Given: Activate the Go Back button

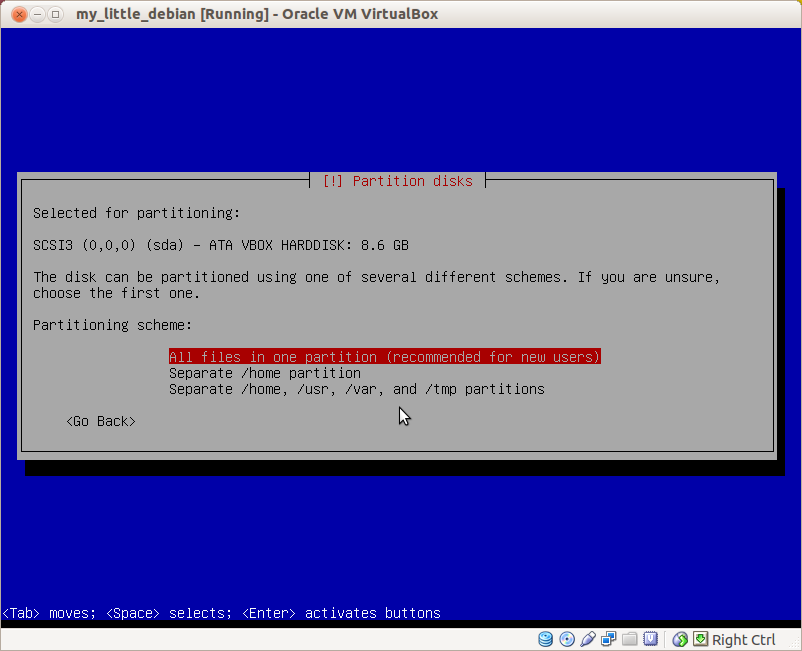Looking at the screenshot, I should (101, 421).
